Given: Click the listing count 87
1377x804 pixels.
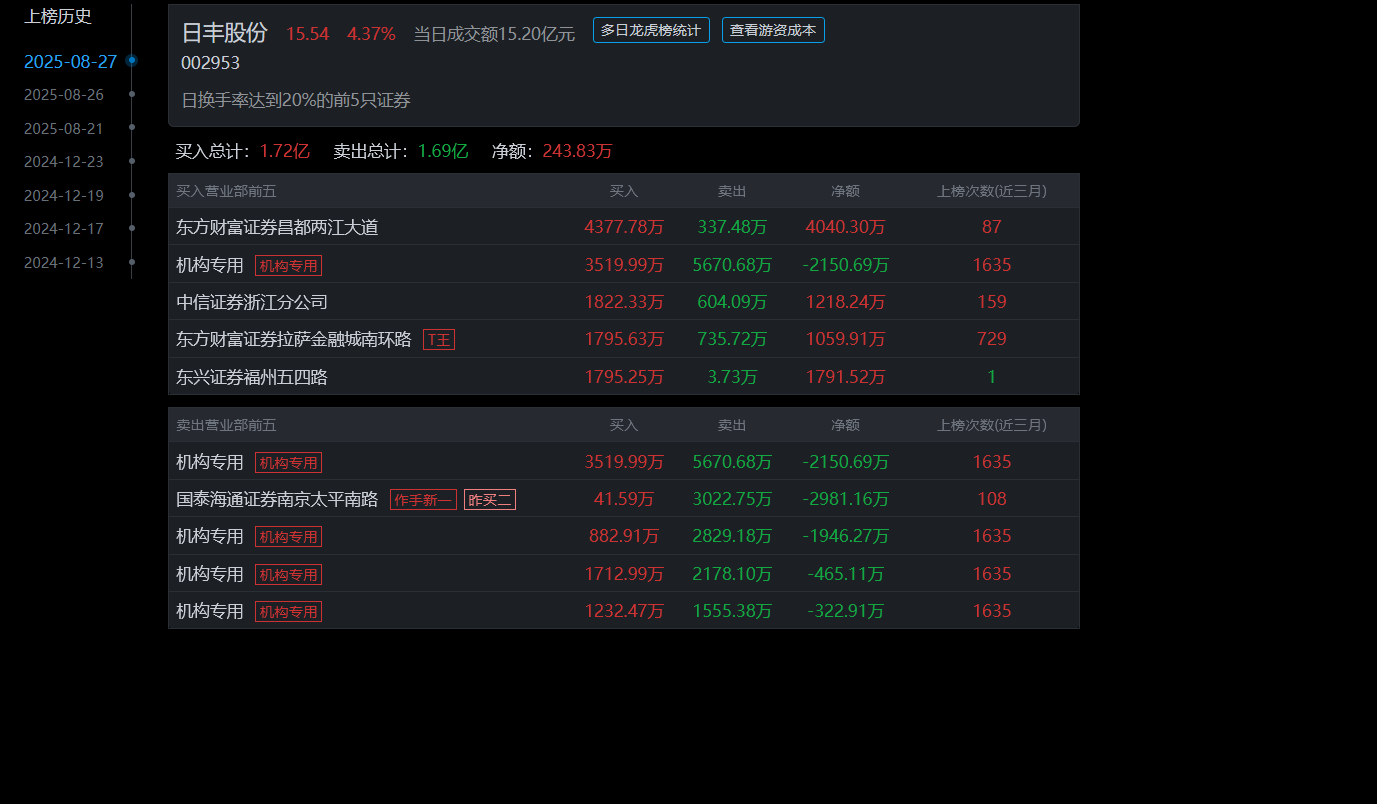Looking at the screenshot, I should pos(992,227).
